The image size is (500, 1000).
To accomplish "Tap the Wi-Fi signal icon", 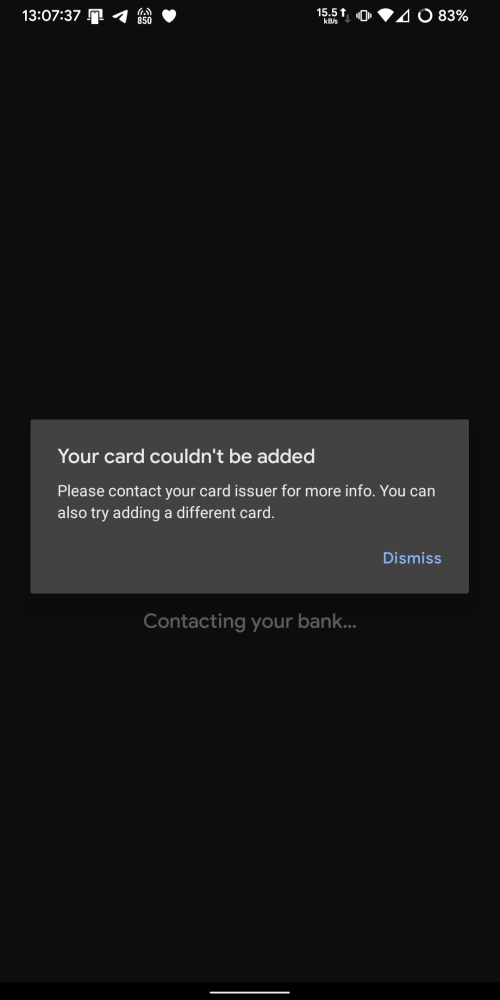I will [385, 16].
